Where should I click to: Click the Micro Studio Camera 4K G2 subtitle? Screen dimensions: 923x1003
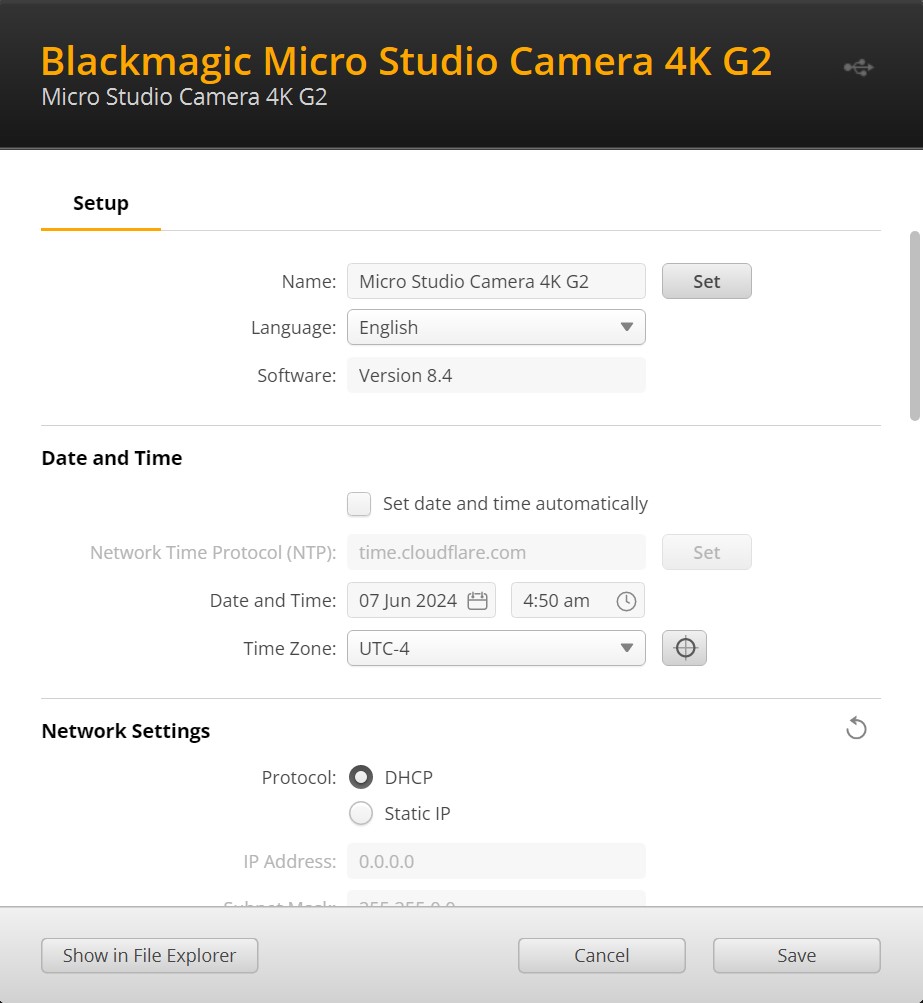[184, 97]
